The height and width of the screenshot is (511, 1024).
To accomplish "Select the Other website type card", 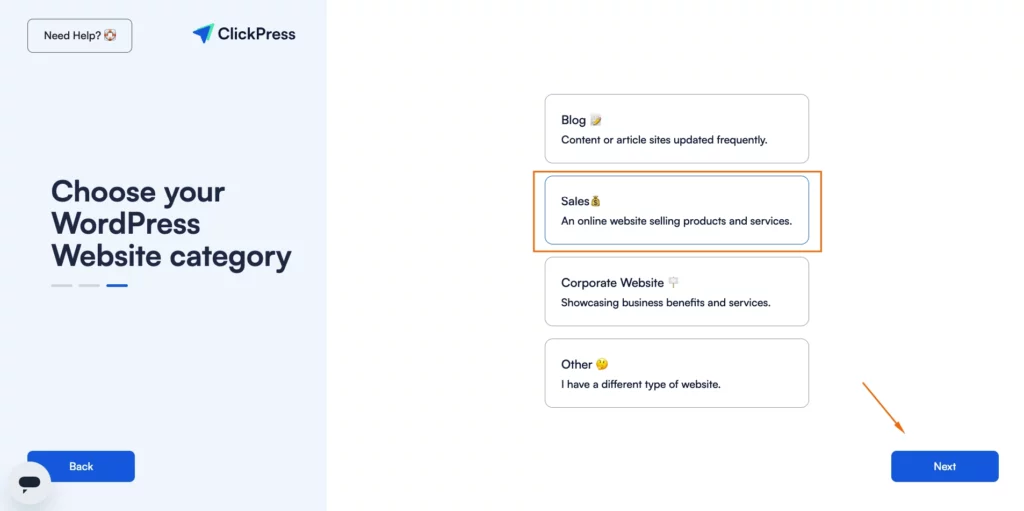I will 677,373.
